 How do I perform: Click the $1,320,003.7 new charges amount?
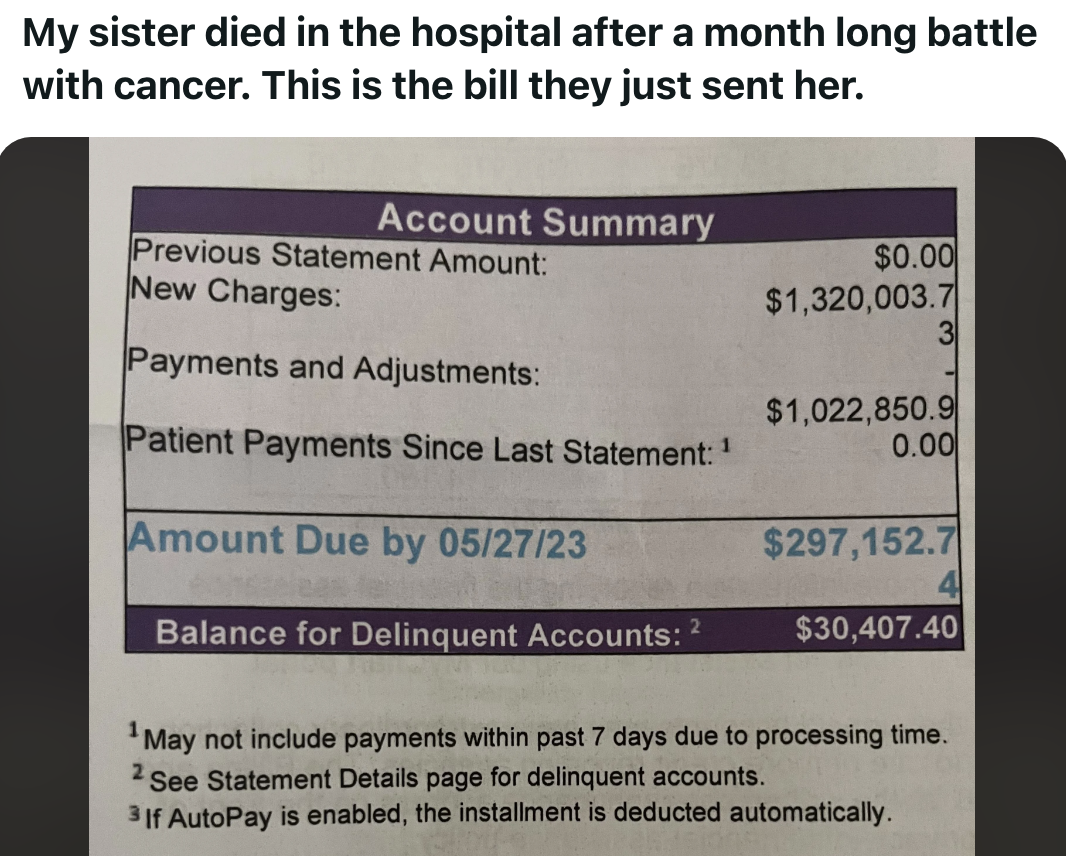click(x=860, y=299)
